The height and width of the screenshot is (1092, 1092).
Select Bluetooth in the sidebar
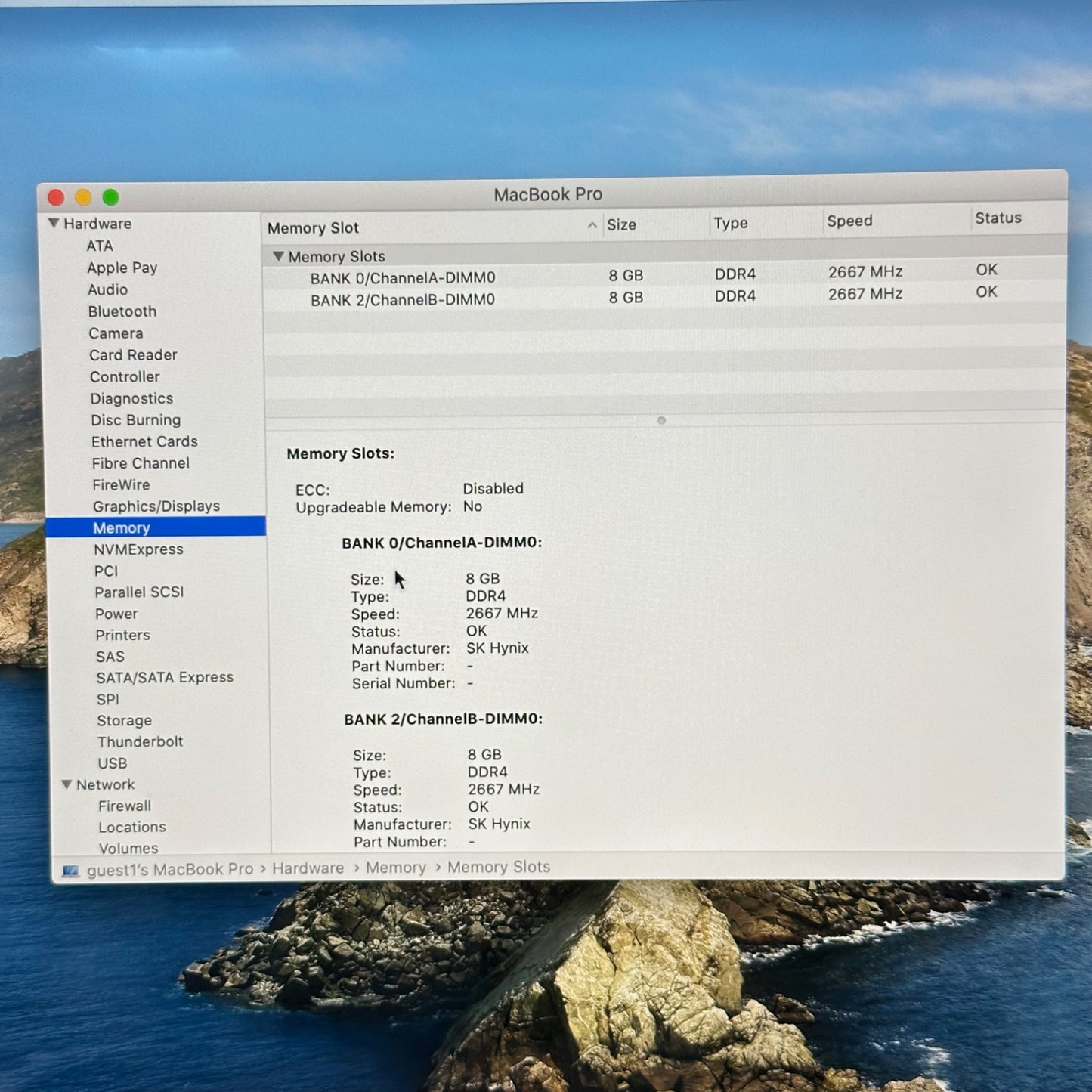[122, 311]
